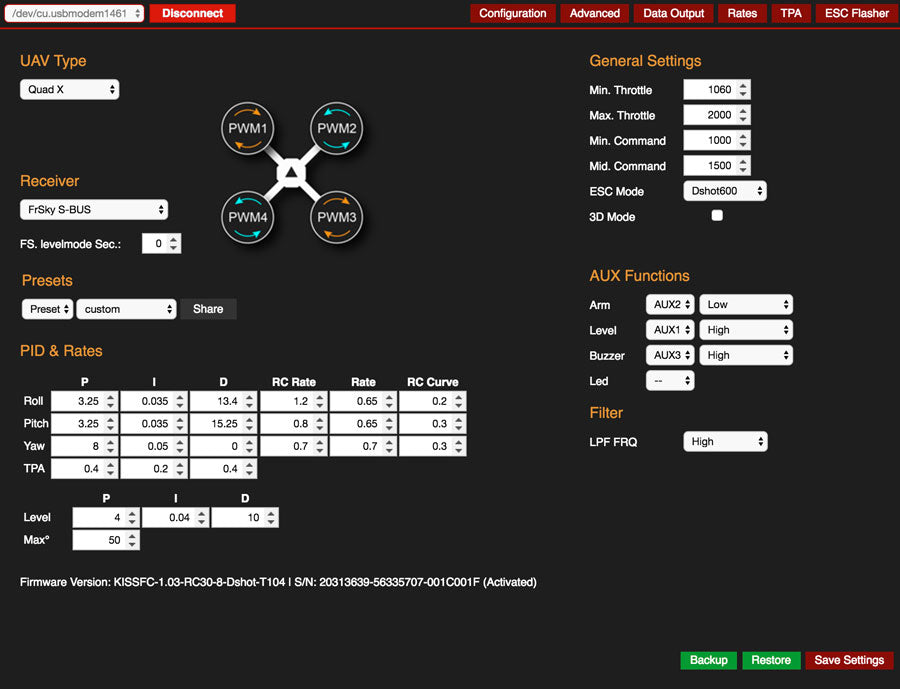Viewport: 900px width, 689px height.
Task: Click the Min. Throttle stepper arrows
Action: click(x=743, y=90)
